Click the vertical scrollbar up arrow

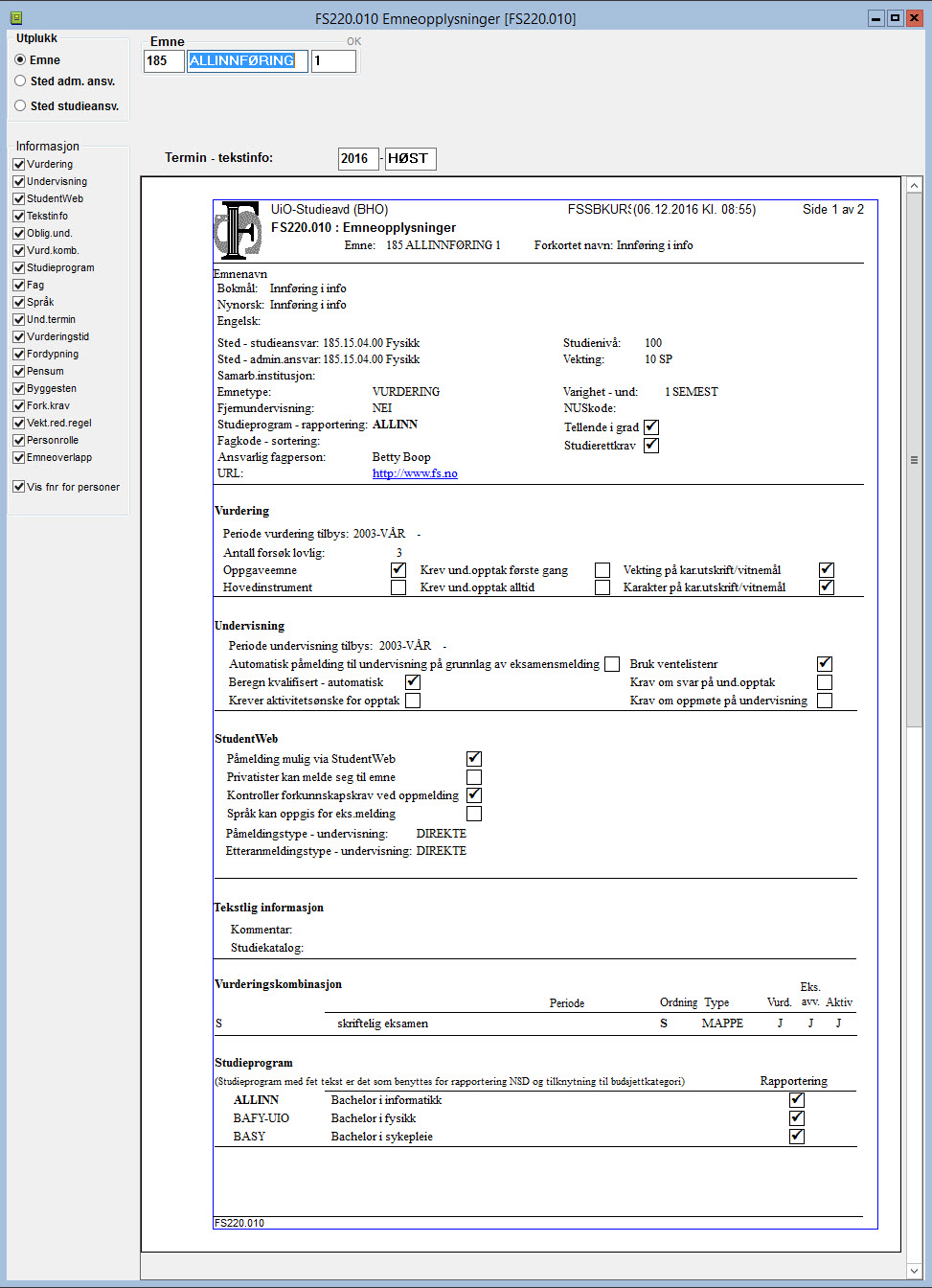[x=914, y=186]
